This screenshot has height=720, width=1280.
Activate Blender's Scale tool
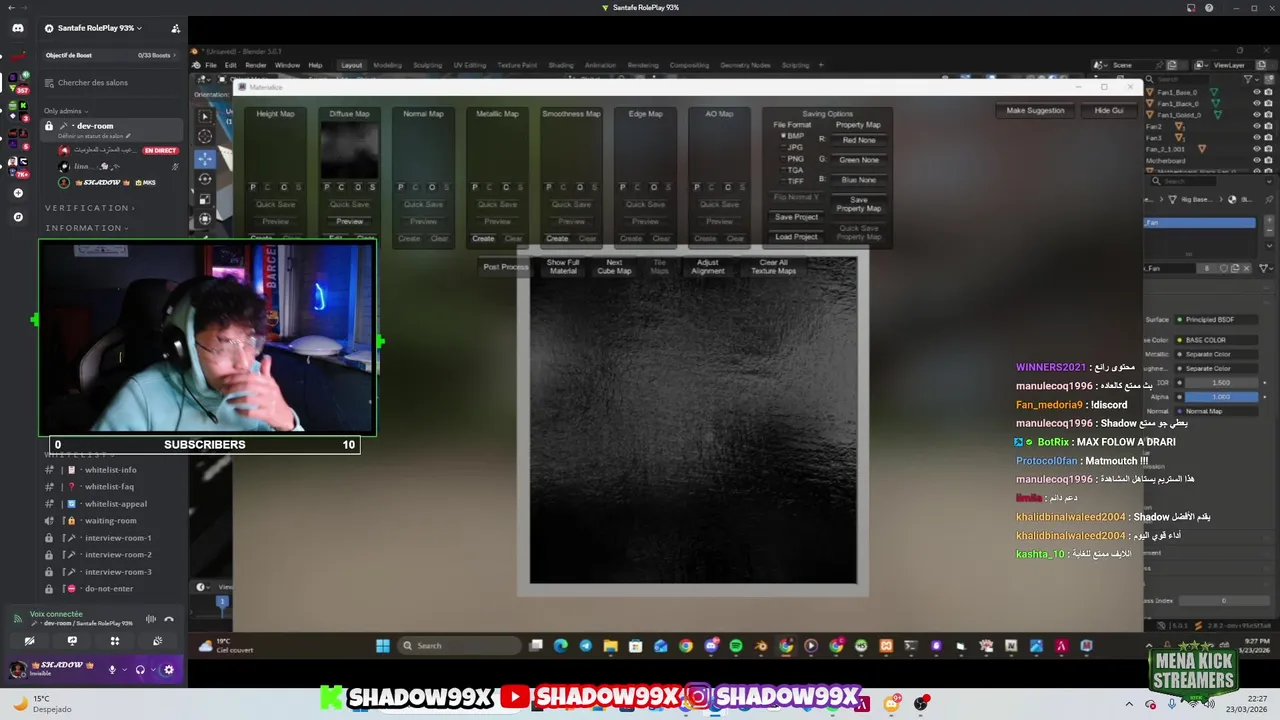pyautogui.click(x=205, y=199)
